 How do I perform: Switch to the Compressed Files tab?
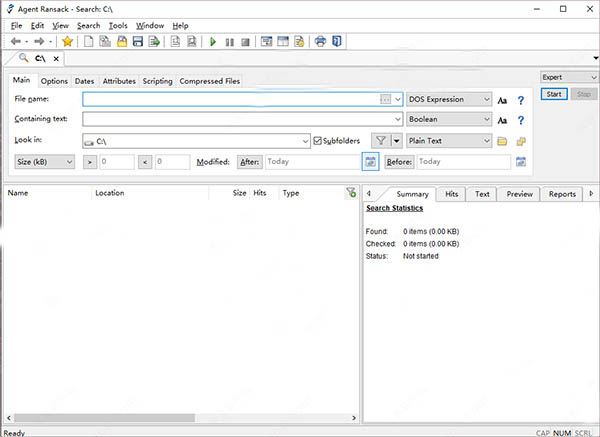209,81
